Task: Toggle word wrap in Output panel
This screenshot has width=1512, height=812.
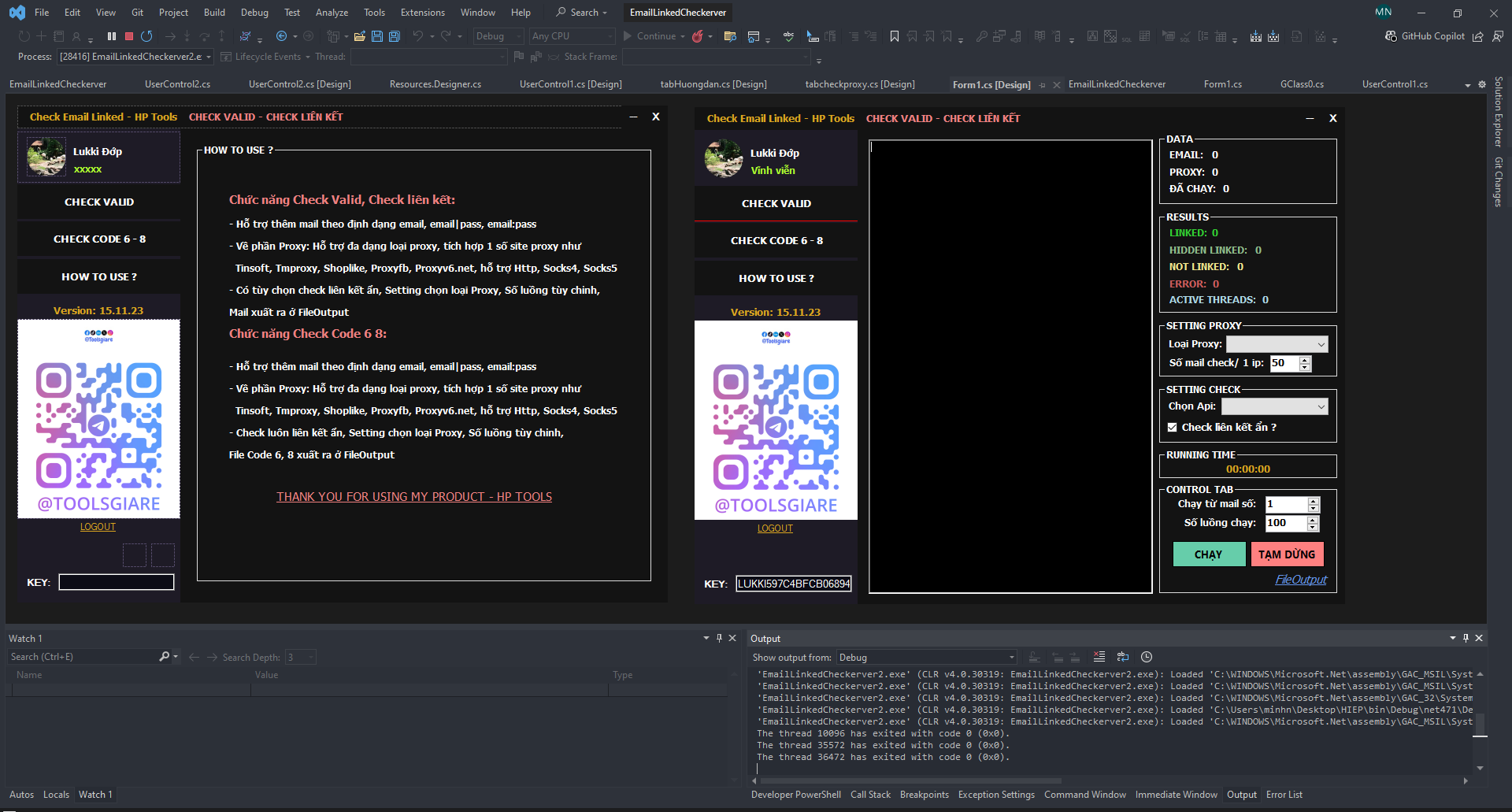Action: [x=1123, y=657]
